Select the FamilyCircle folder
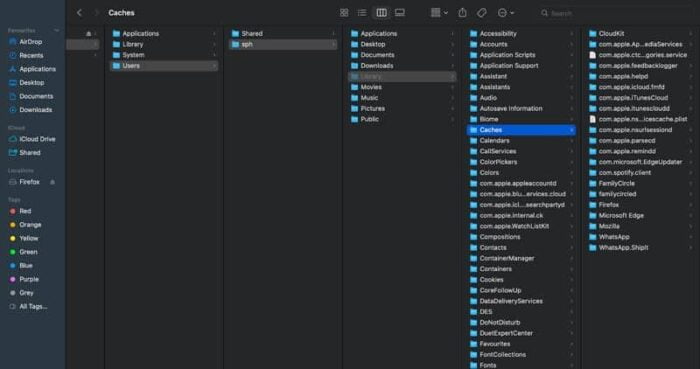 pyautogui.click(x=641, y=183)
